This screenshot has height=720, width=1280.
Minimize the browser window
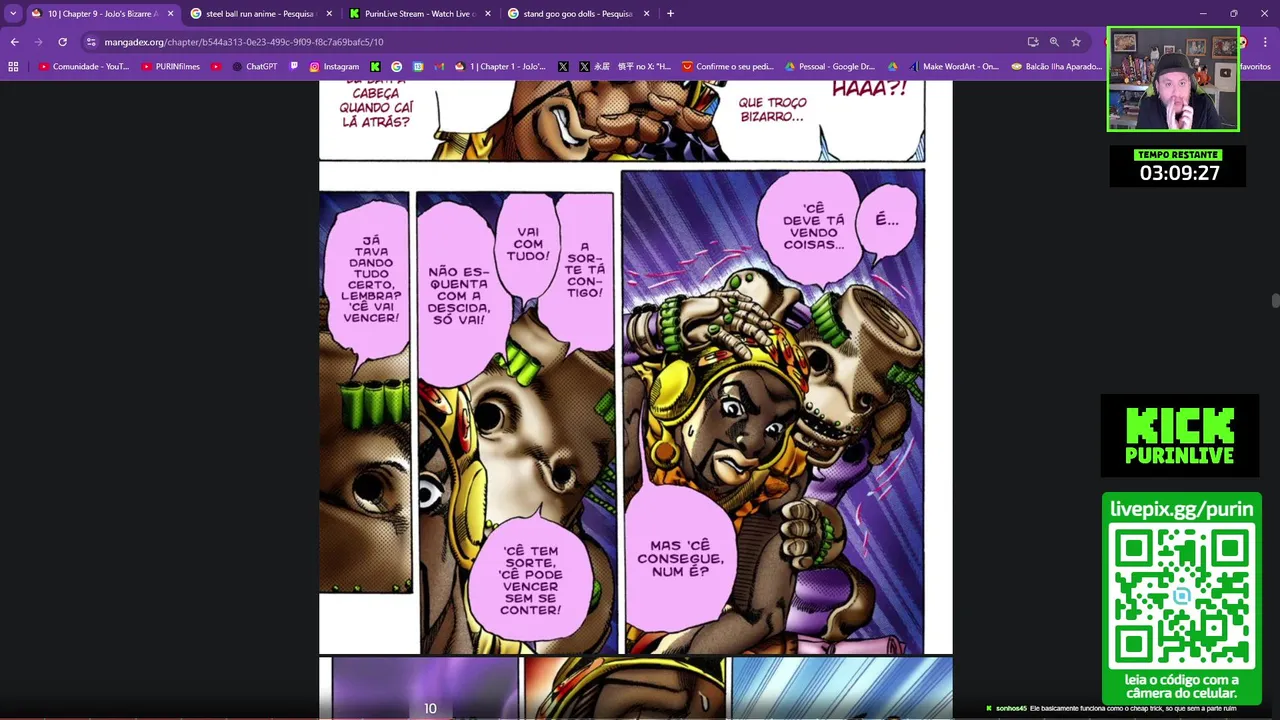pyautogui.click(x=1203, y=14)
